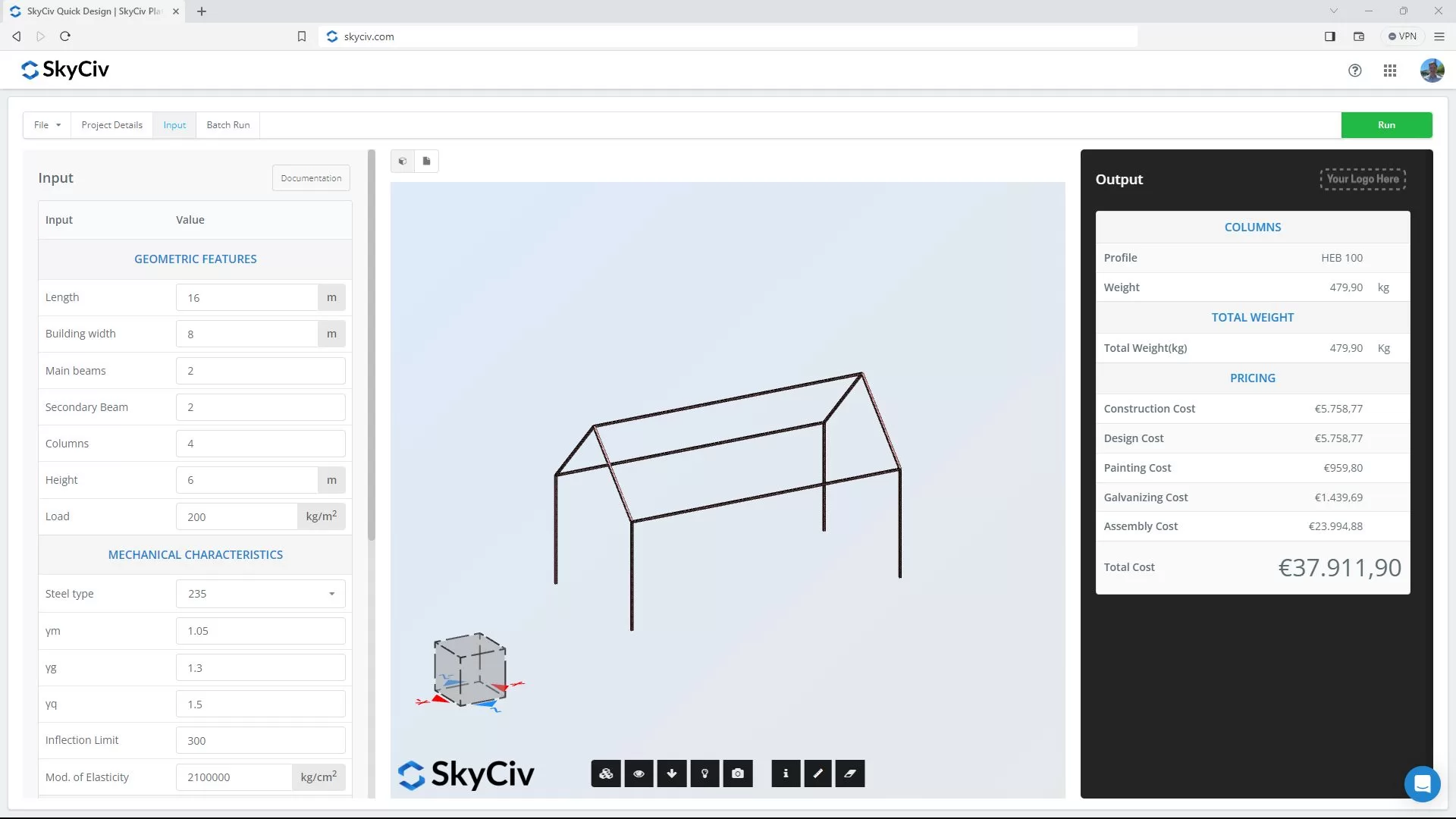
Task: Click the Columns input field
Action: coord(261,444)
